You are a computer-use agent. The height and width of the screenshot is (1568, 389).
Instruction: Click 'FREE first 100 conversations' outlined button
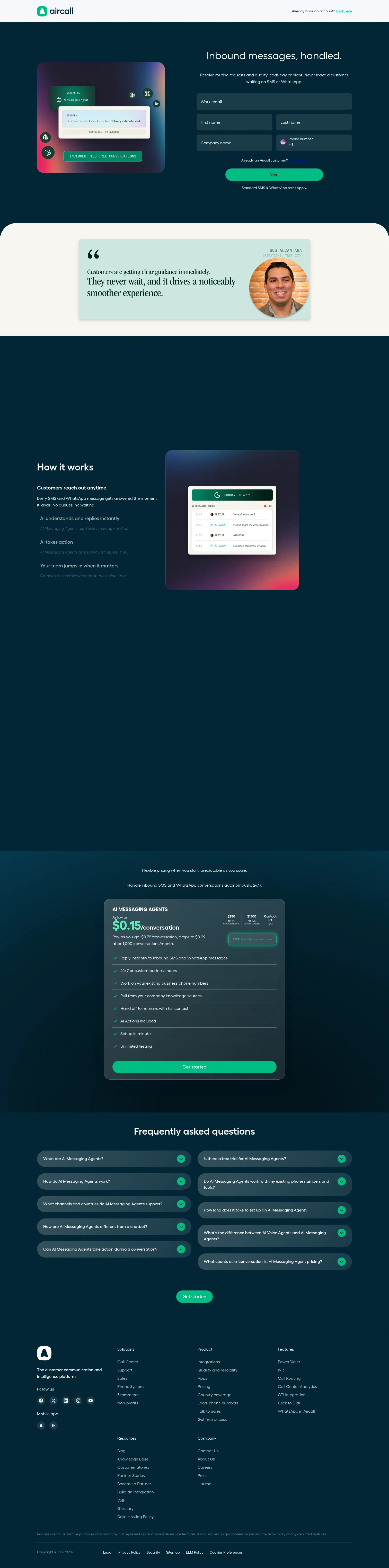252,939
